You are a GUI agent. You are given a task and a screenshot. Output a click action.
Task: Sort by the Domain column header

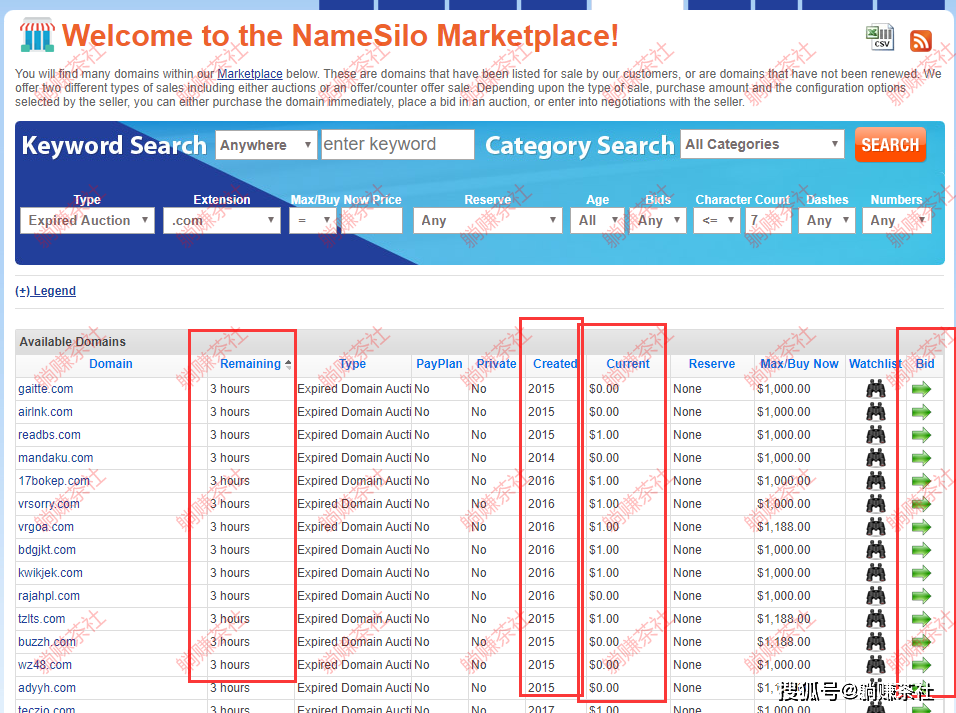click(110, 364)
